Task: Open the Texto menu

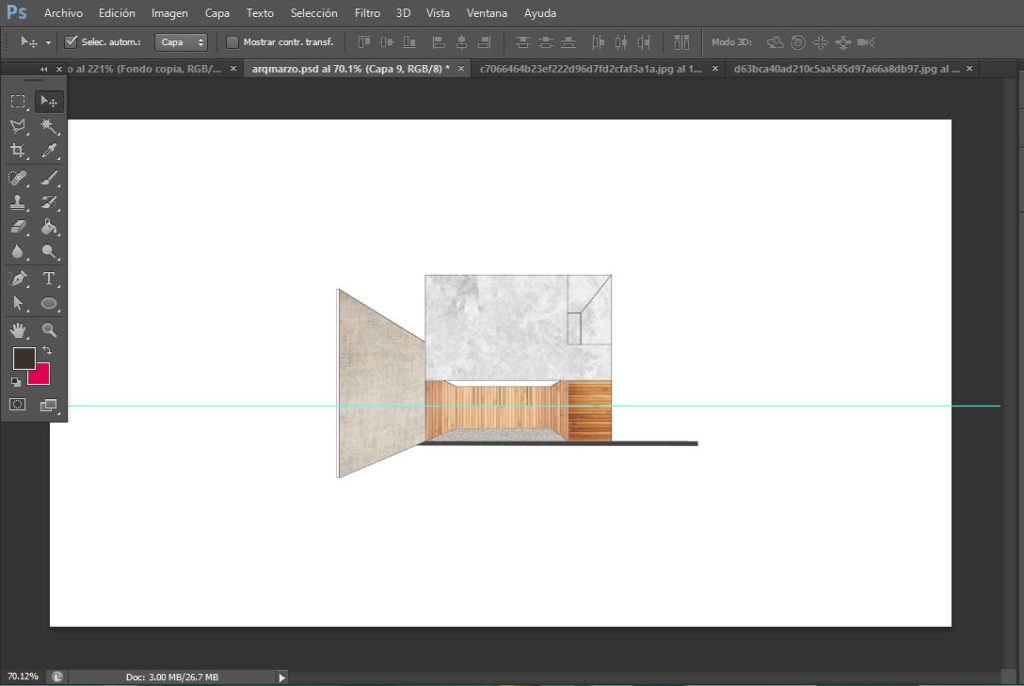Action: click(260, 13)
